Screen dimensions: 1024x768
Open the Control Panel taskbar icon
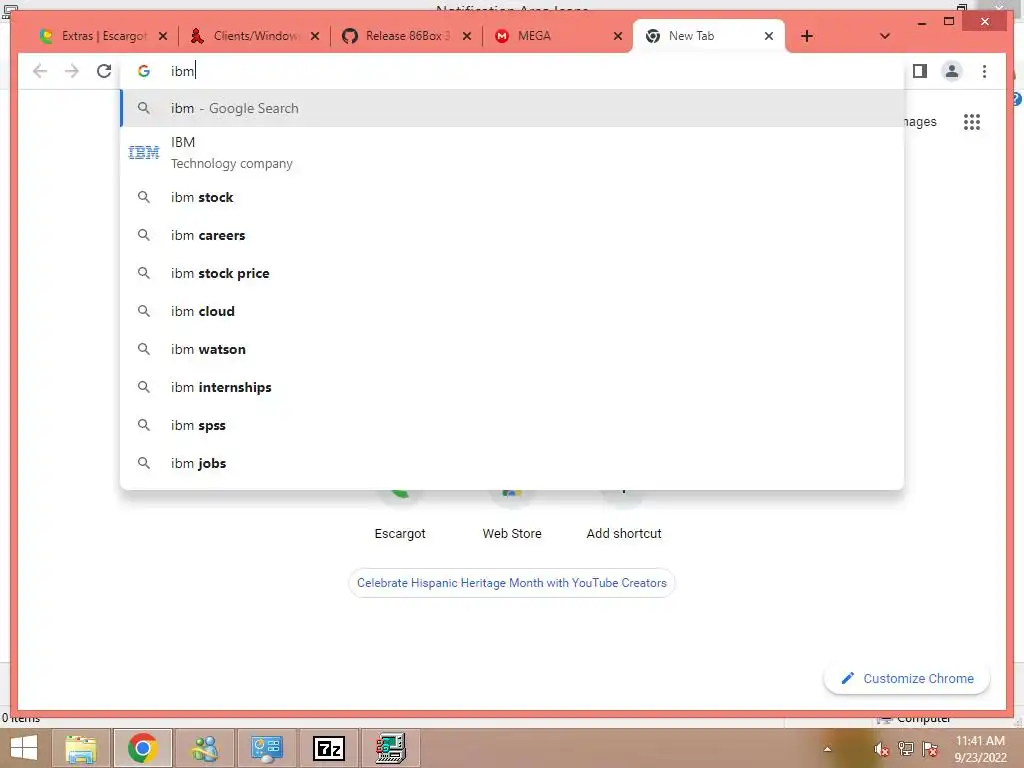266,748
